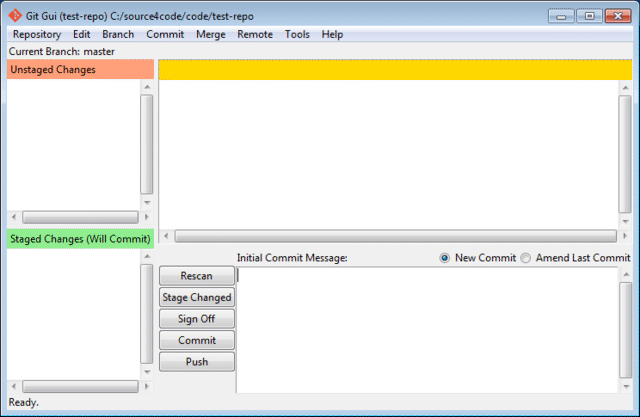Click the Staged Changes horizontal scrollbar thumb
Screen dimensions: 640x417
point(80,386)
